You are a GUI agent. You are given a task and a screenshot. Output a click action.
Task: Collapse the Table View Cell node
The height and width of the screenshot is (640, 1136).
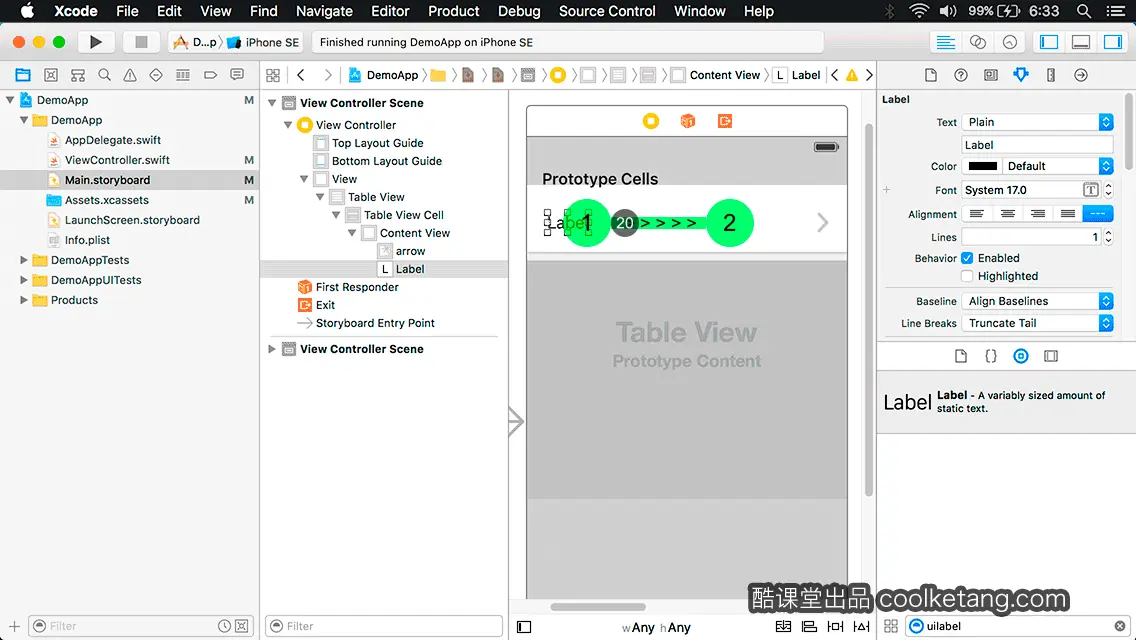click(x=336, y=215)
